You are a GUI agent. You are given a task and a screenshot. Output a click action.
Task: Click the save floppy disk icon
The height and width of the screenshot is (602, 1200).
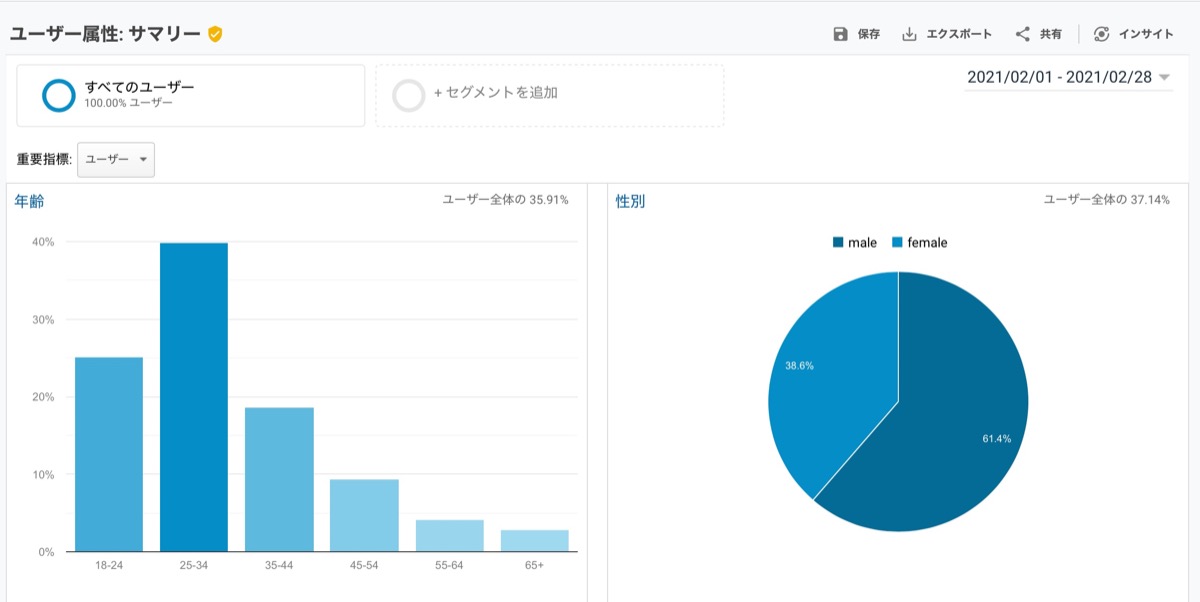coord(840,34)
